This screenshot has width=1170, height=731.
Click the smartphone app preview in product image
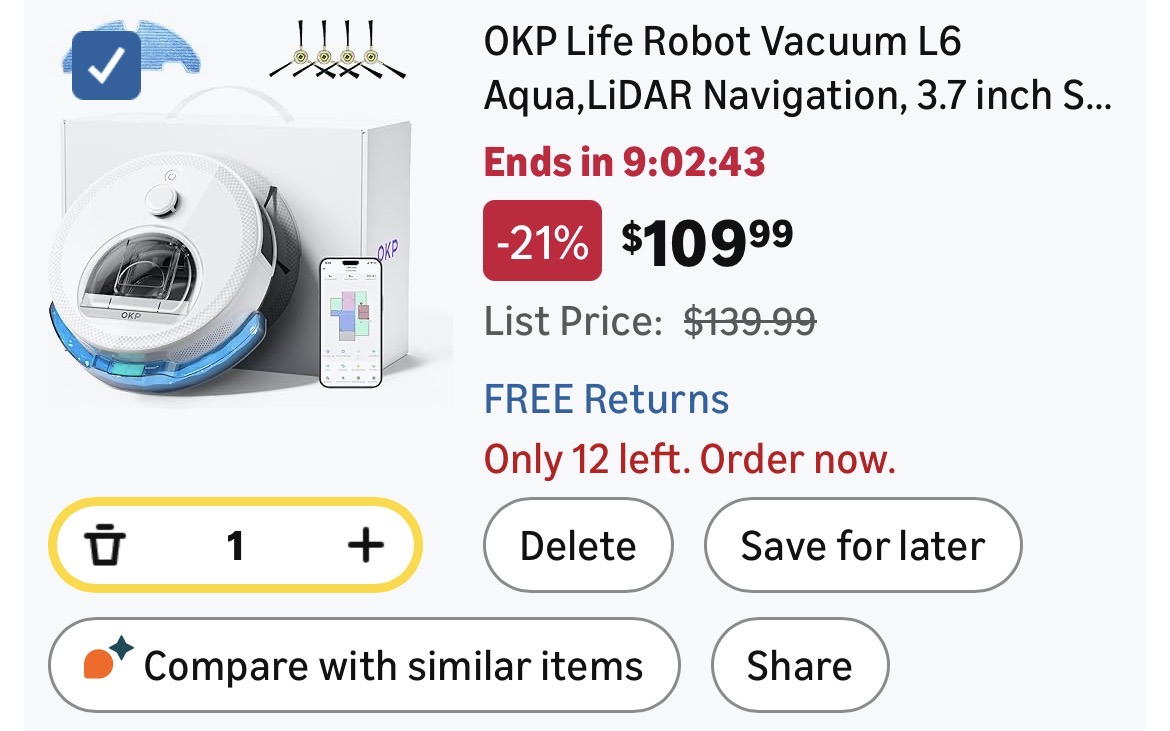point(350,322)
